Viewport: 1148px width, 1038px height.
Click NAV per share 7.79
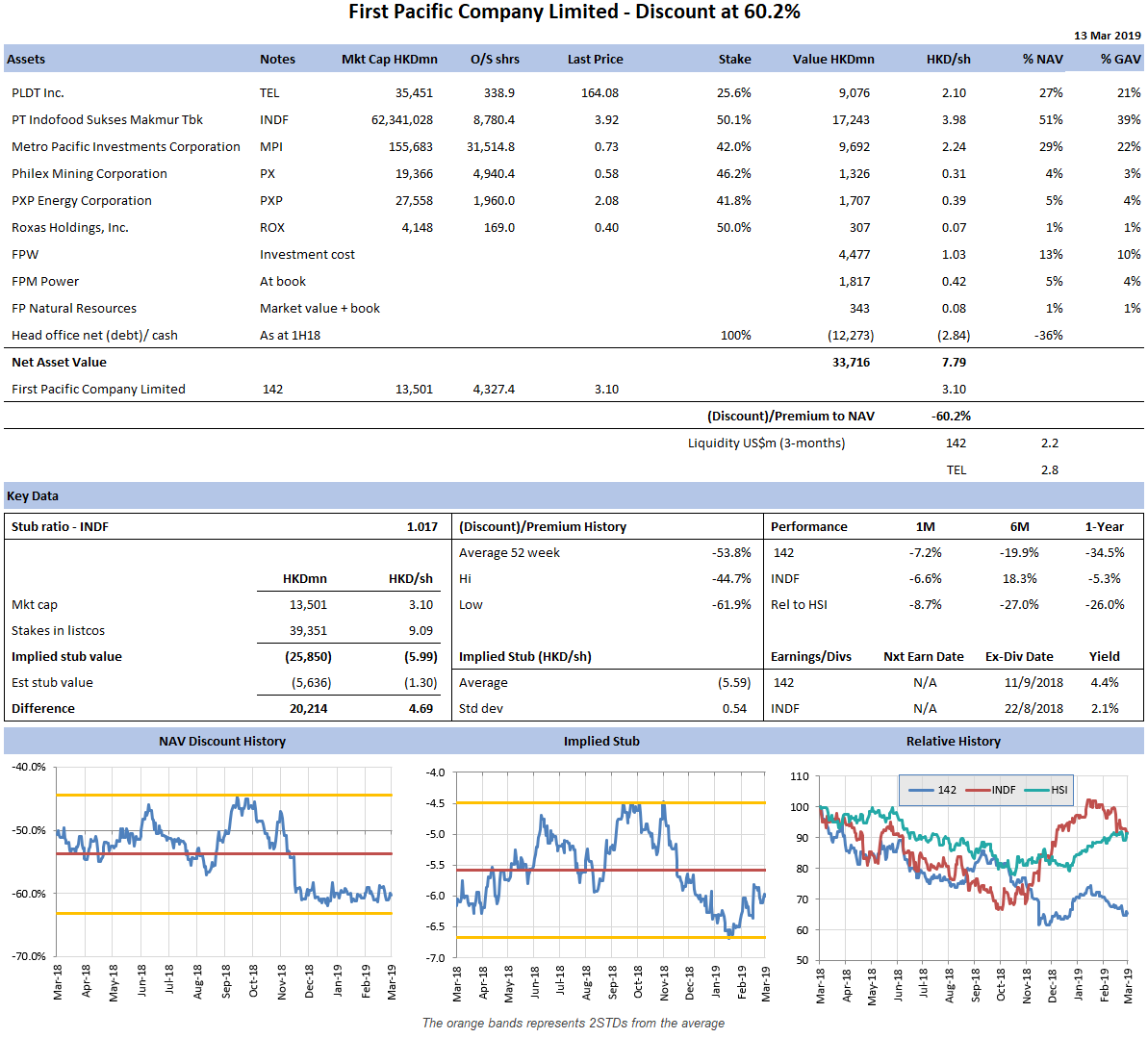tap(954, 363)
